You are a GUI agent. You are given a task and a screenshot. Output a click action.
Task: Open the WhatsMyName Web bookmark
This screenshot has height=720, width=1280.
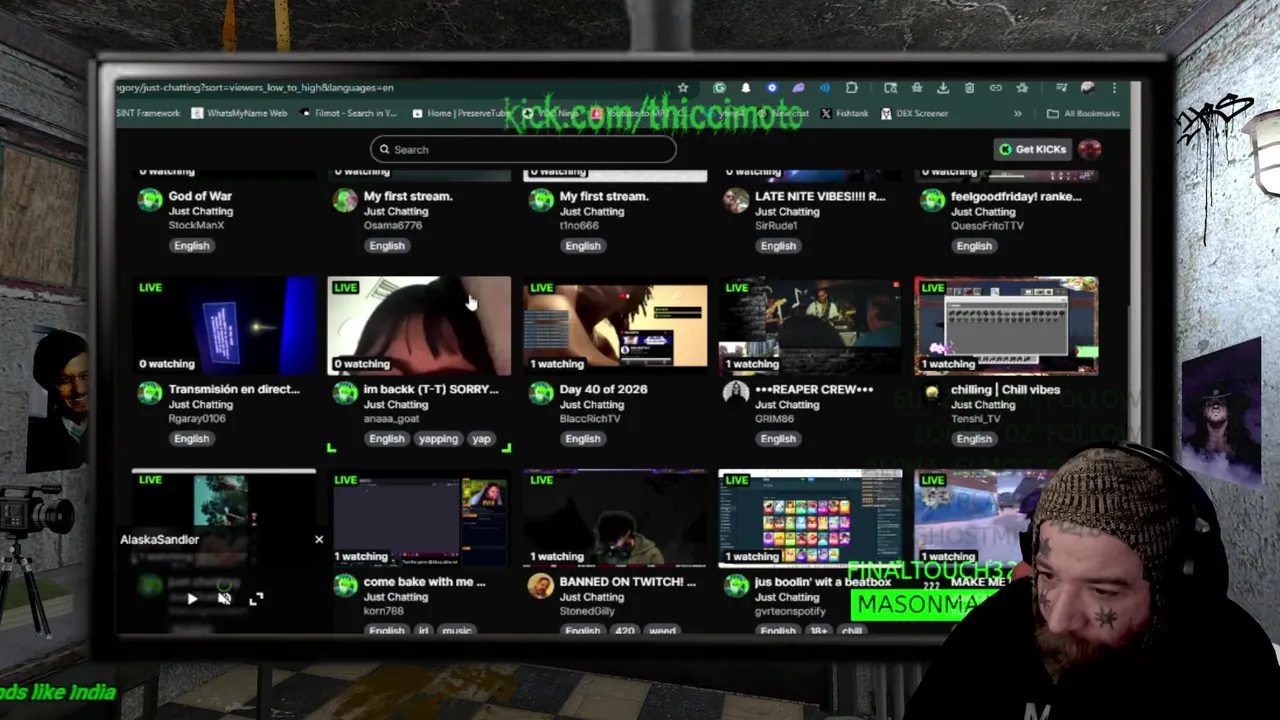[x=239, y=113]
